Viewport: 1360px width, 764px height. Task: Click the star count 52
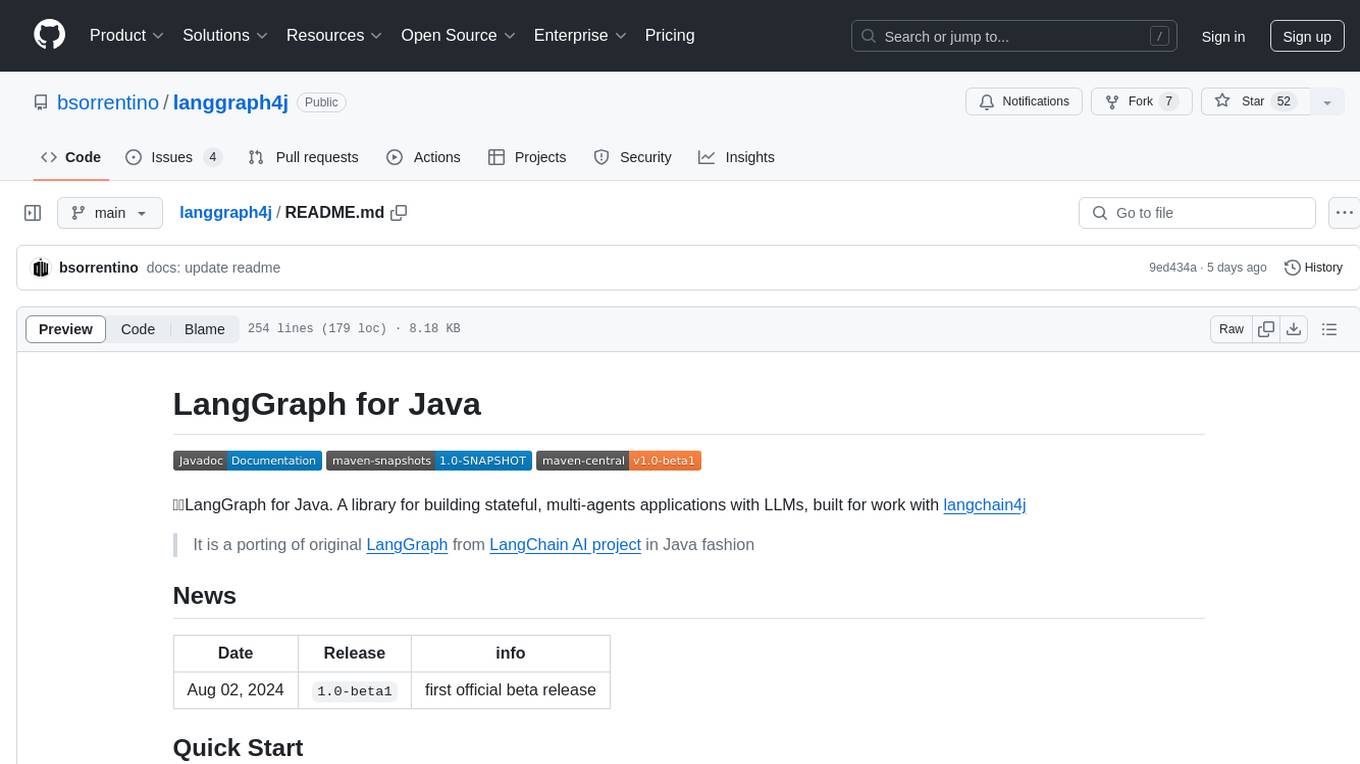(1285, 102)
